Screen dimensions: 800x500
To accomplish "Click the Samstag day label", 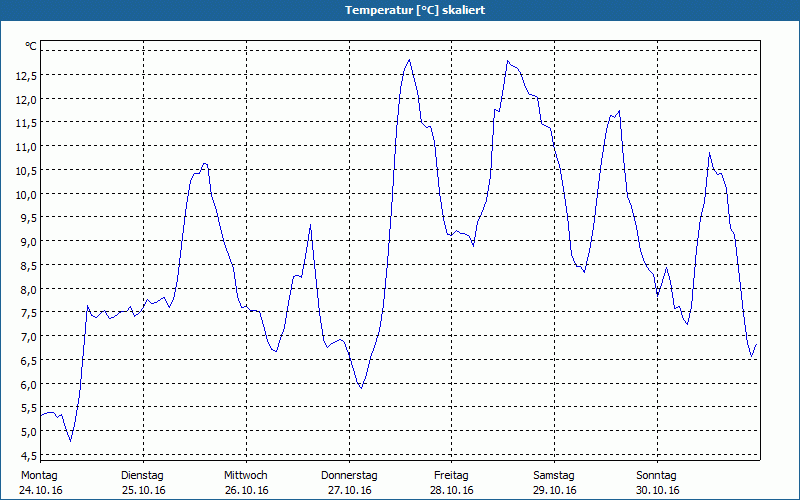I will [554, 476].
